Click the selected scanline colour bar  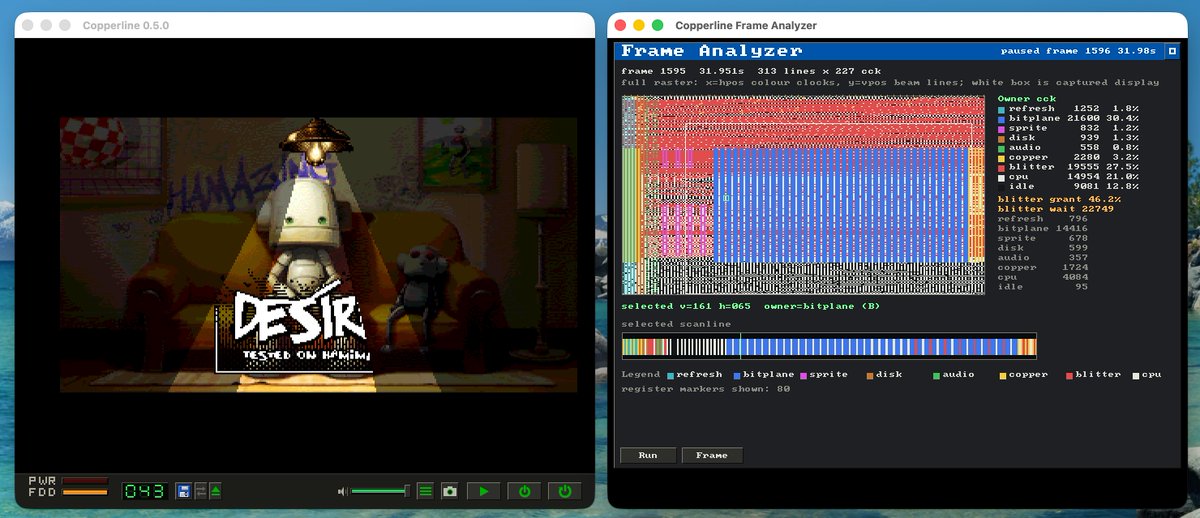point(829,347)
